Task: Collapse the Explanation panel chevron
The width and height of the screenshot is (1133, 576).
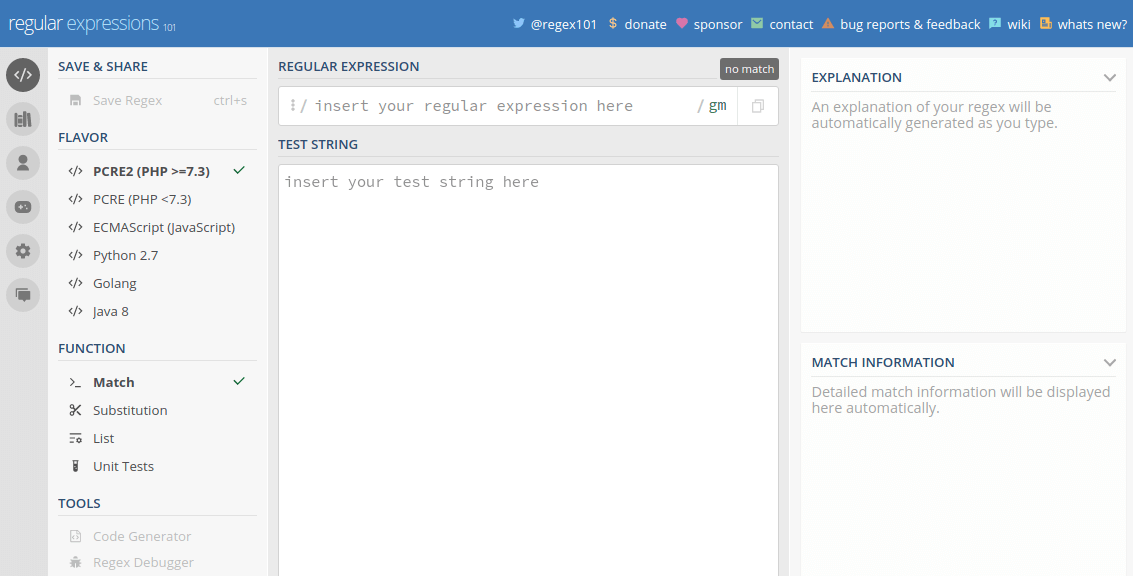Action: 1109,77
